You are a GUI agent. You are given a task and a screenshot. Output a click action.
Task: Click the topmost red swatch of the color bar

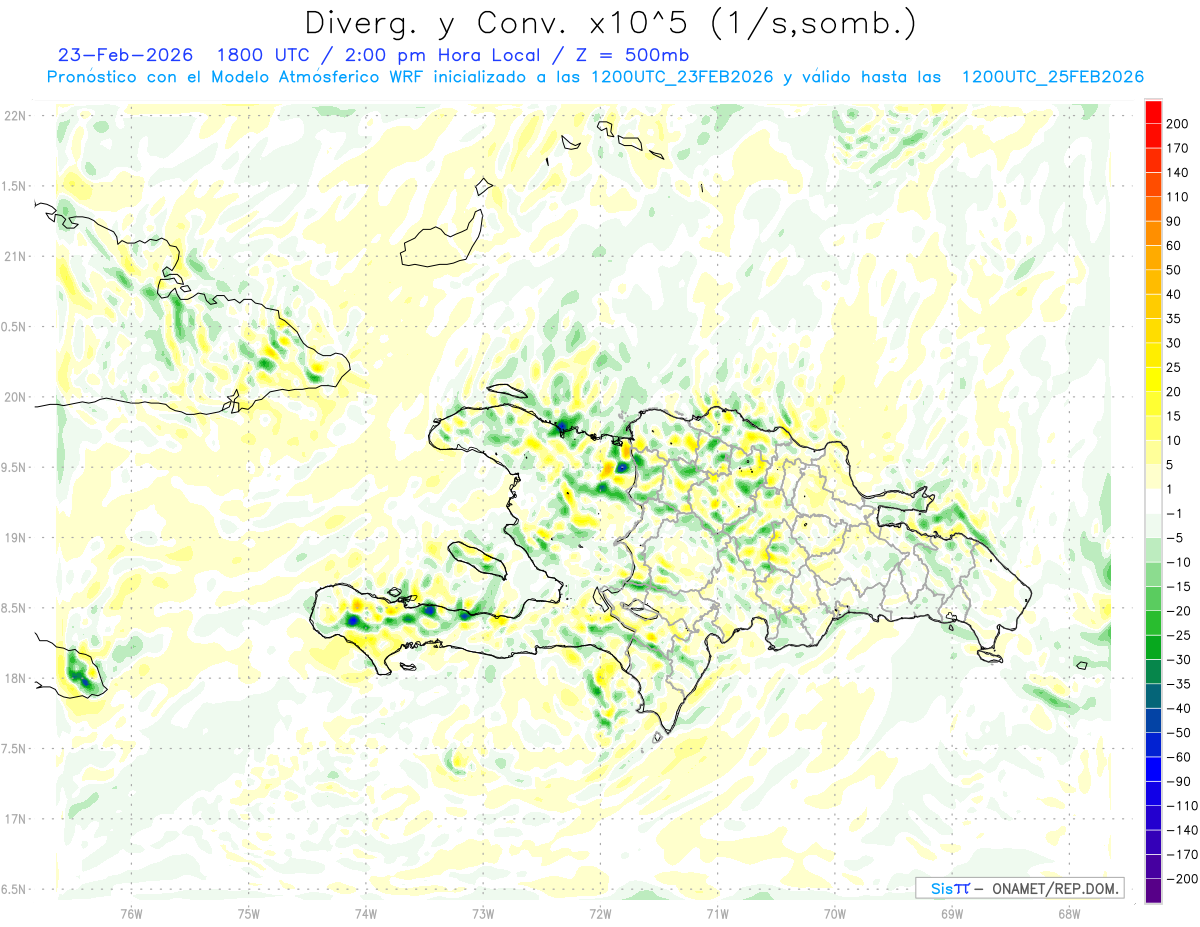pyautogui.click(x=1153, y=112)
